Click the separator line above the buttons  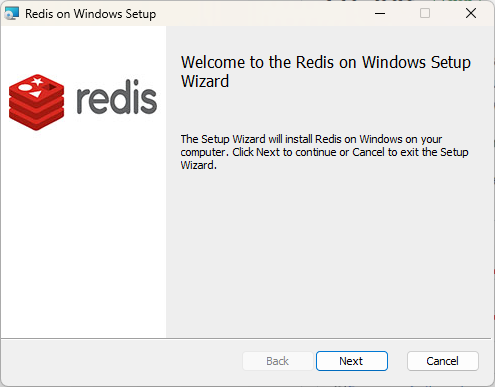click(246, 339)
